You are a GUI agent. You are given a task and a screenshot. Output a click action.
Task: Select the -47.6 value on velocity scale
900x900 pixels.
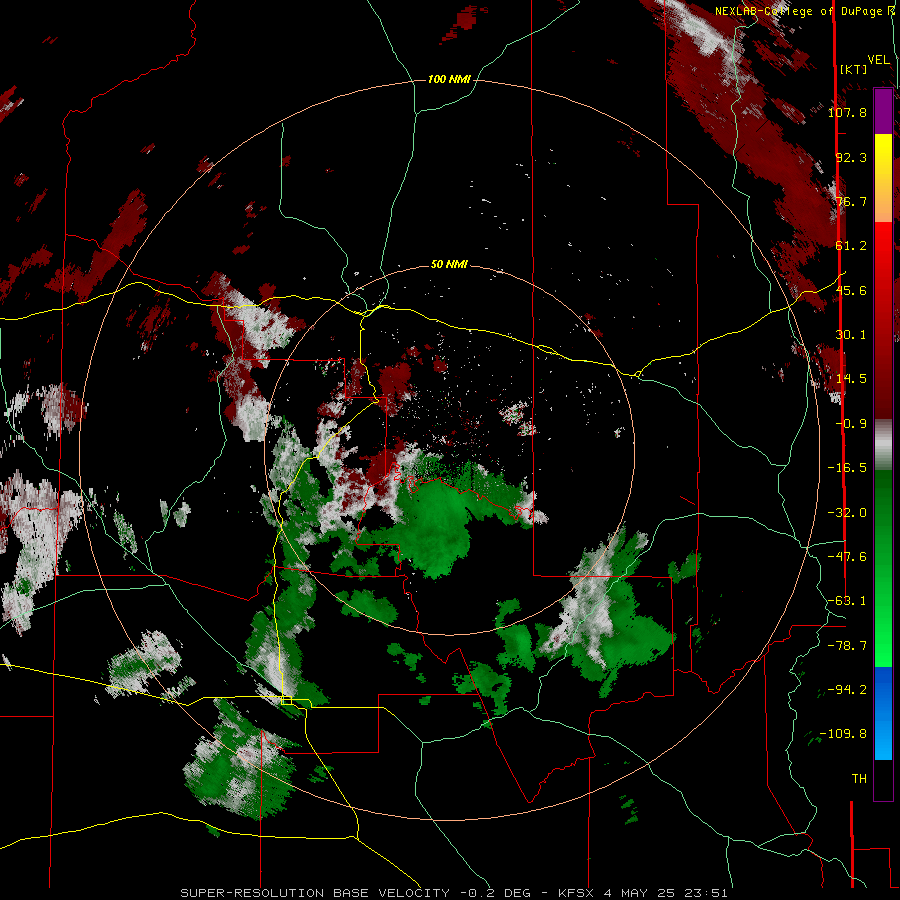point(847,557)
